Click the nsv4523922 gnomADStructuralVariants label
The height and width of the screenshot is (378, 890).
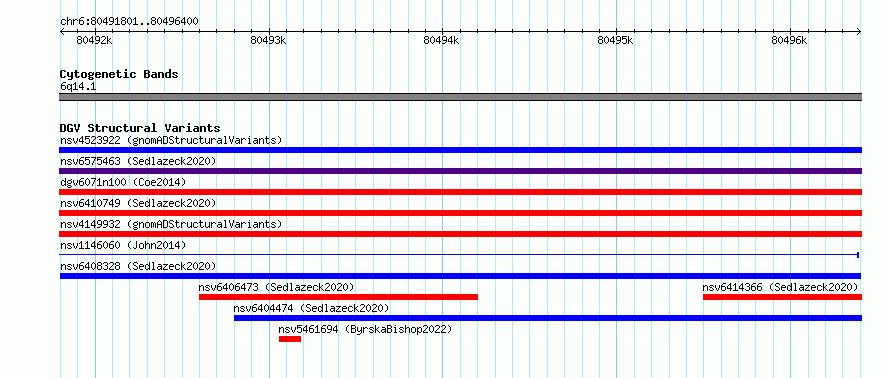[x=171, y=140]
